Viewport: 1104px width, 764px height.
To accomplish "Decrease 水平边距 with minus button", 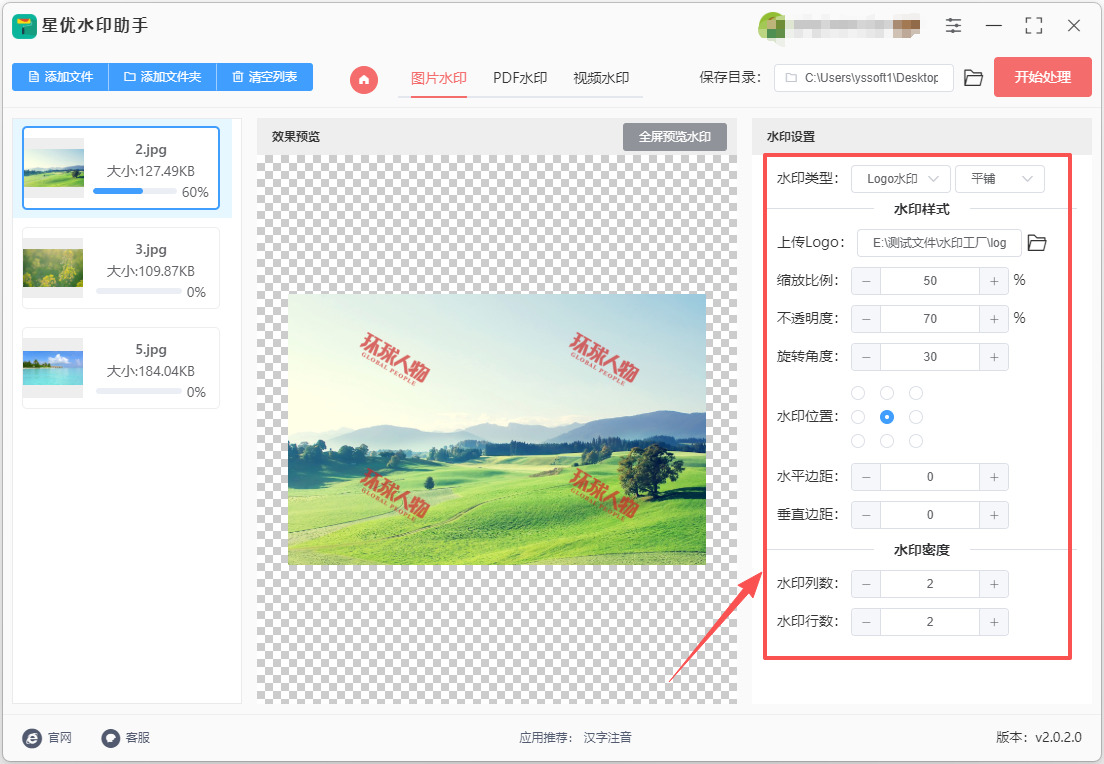I will click(x=866, y=477).
